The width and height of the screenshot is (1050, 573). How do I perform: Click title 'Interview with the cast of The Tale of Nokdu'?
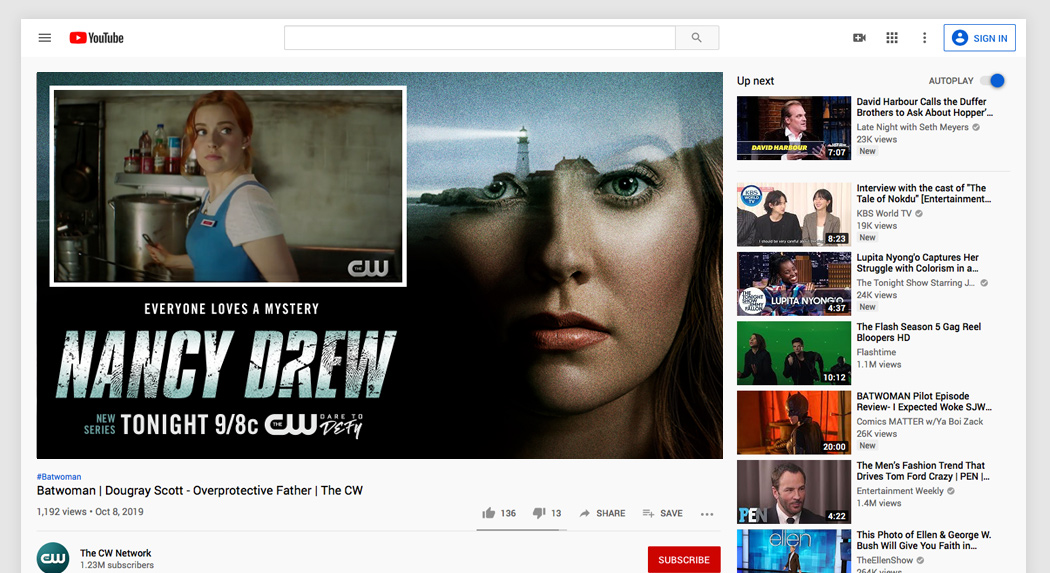(x=923, y=193)
